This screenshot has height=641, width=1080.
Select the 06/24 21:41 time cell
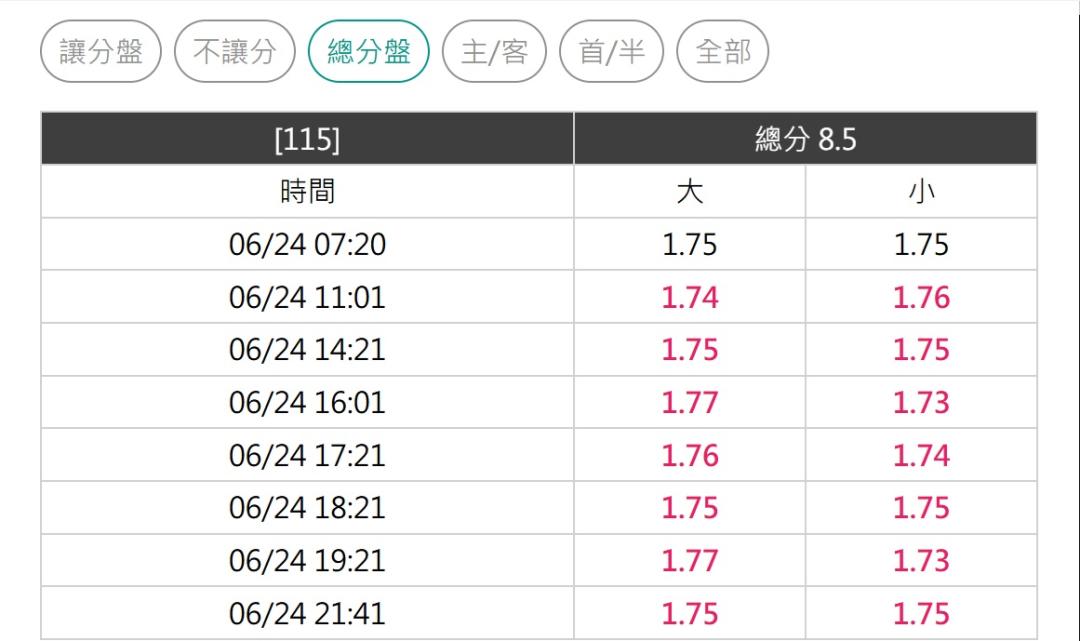point(307,613)
